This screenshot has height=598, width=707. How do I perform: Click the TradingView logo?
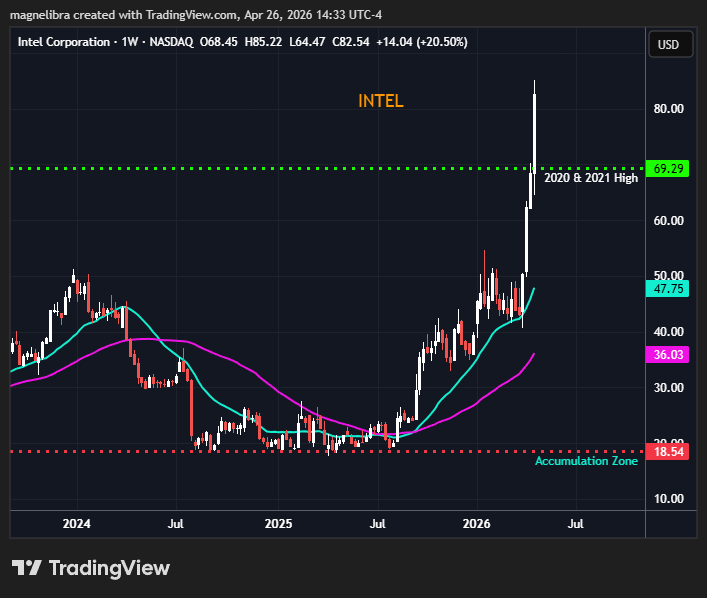(91, 568)
